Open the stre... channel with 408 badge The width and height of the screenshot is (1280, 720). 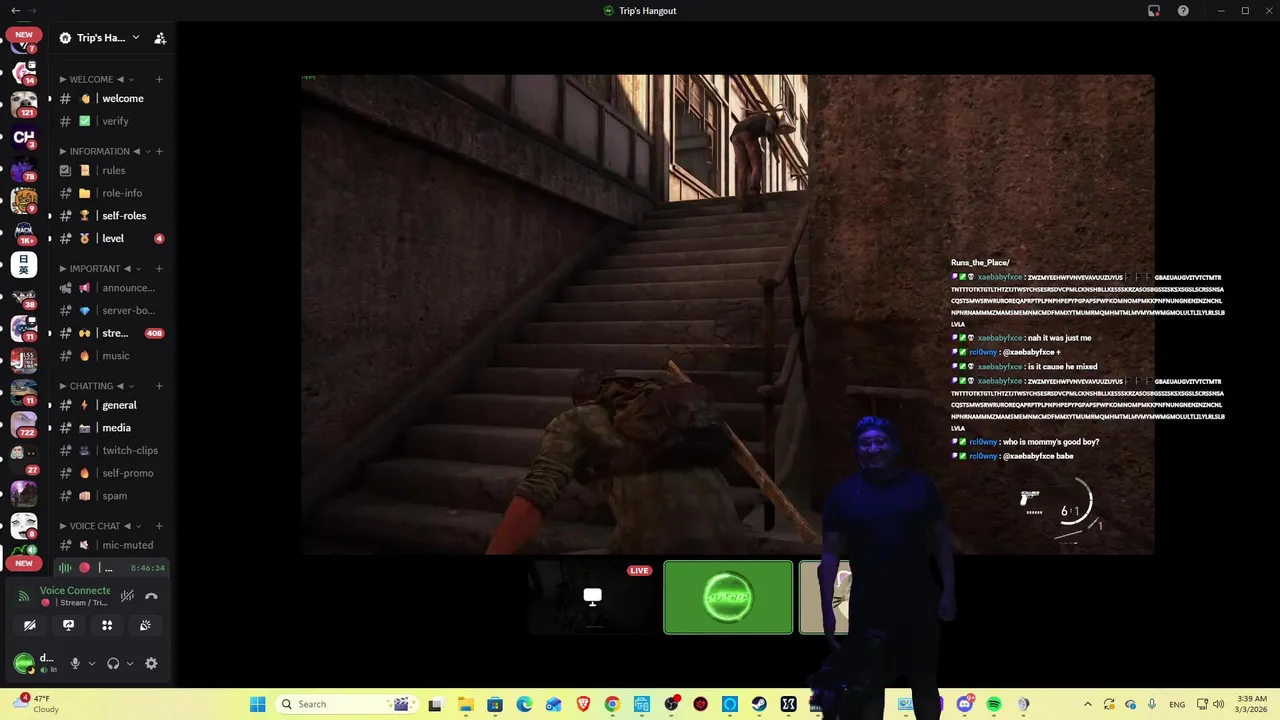112,333
